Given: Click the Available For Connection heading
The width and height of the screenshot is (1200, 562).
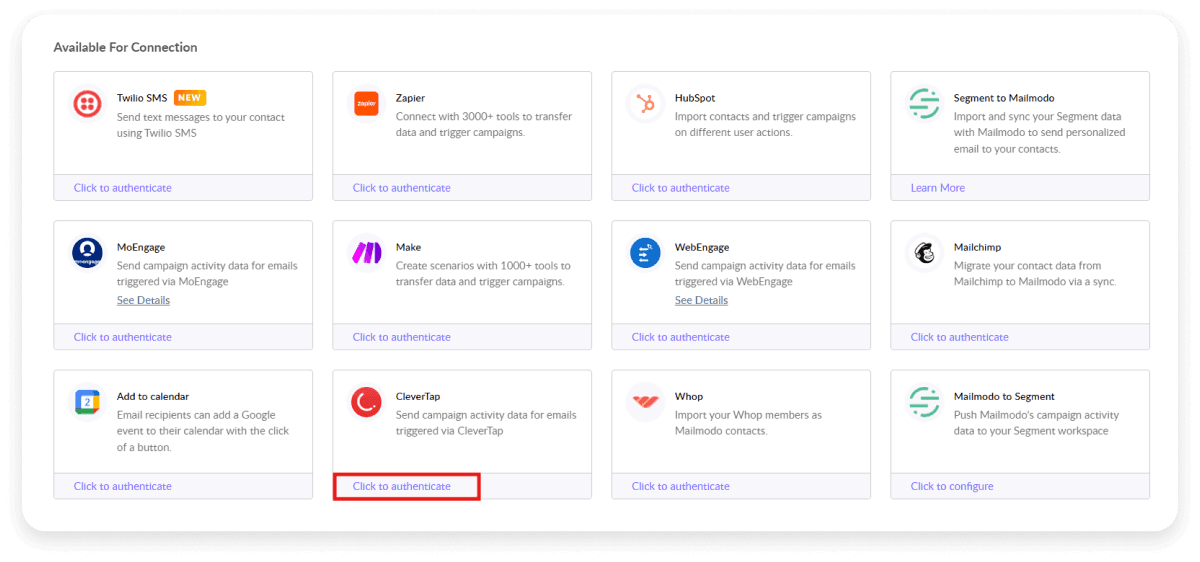Looking at the screenshot, I should (125, 47).
